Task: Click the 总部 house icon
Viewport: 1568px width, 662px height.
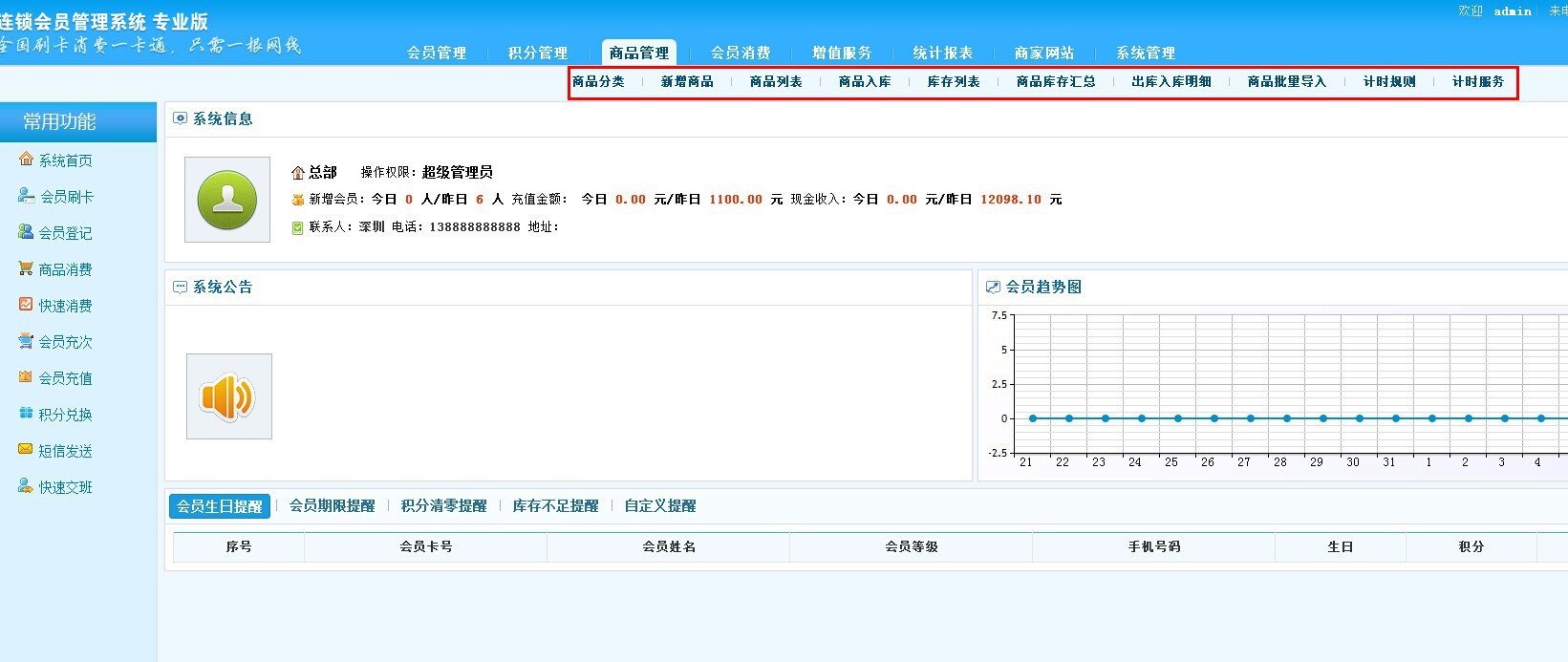Action: pos(298,173)
